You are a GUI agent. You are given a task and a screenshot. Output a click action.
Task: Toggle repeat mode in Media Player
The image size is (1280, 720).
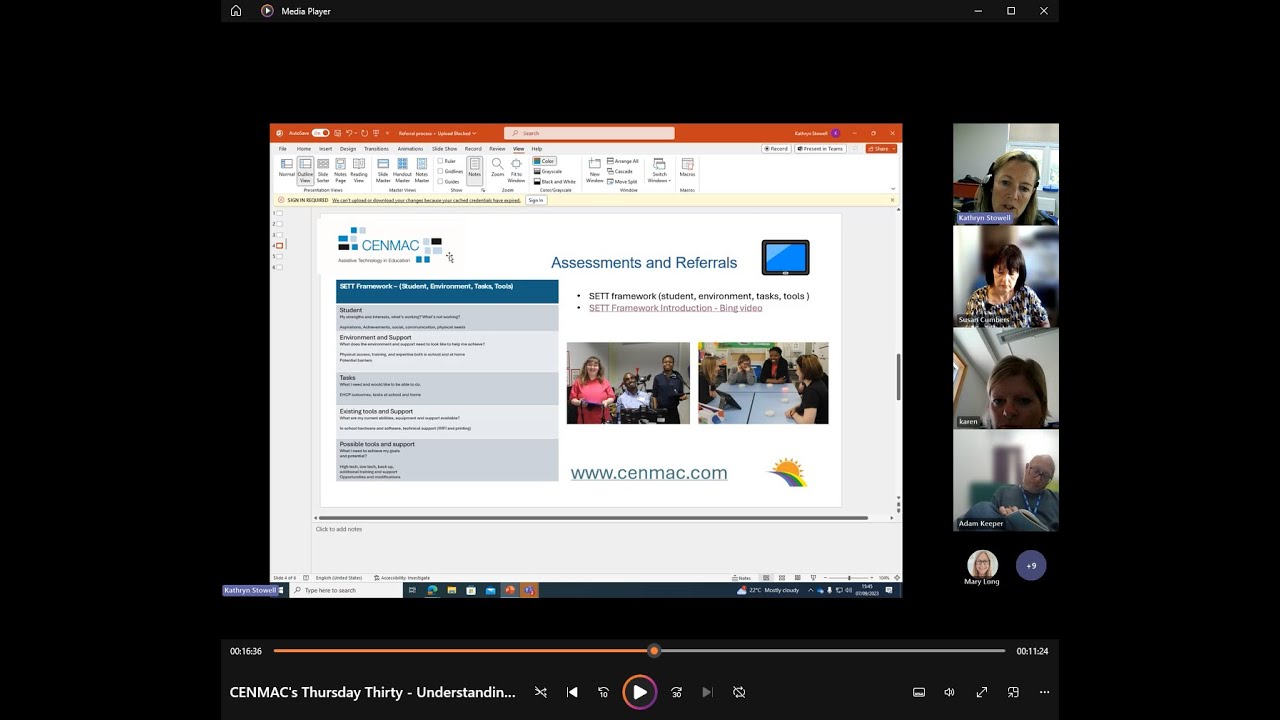tap(739, 692)
